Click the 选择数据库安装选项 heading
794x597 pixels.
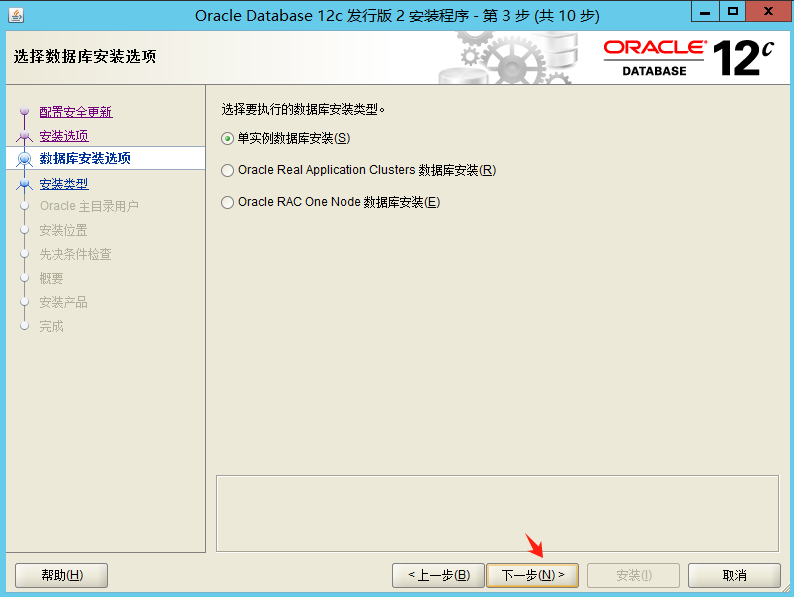pos(85,56)
